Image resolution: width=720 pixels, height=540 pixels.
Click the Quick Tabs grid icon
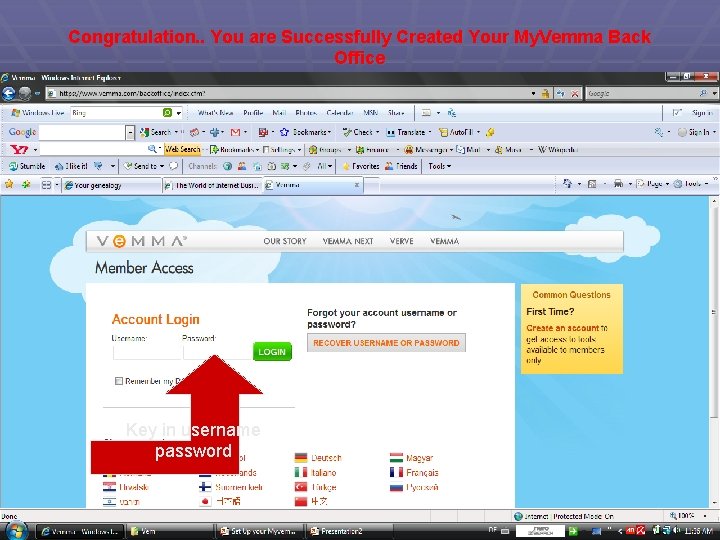tap(46, 185)
